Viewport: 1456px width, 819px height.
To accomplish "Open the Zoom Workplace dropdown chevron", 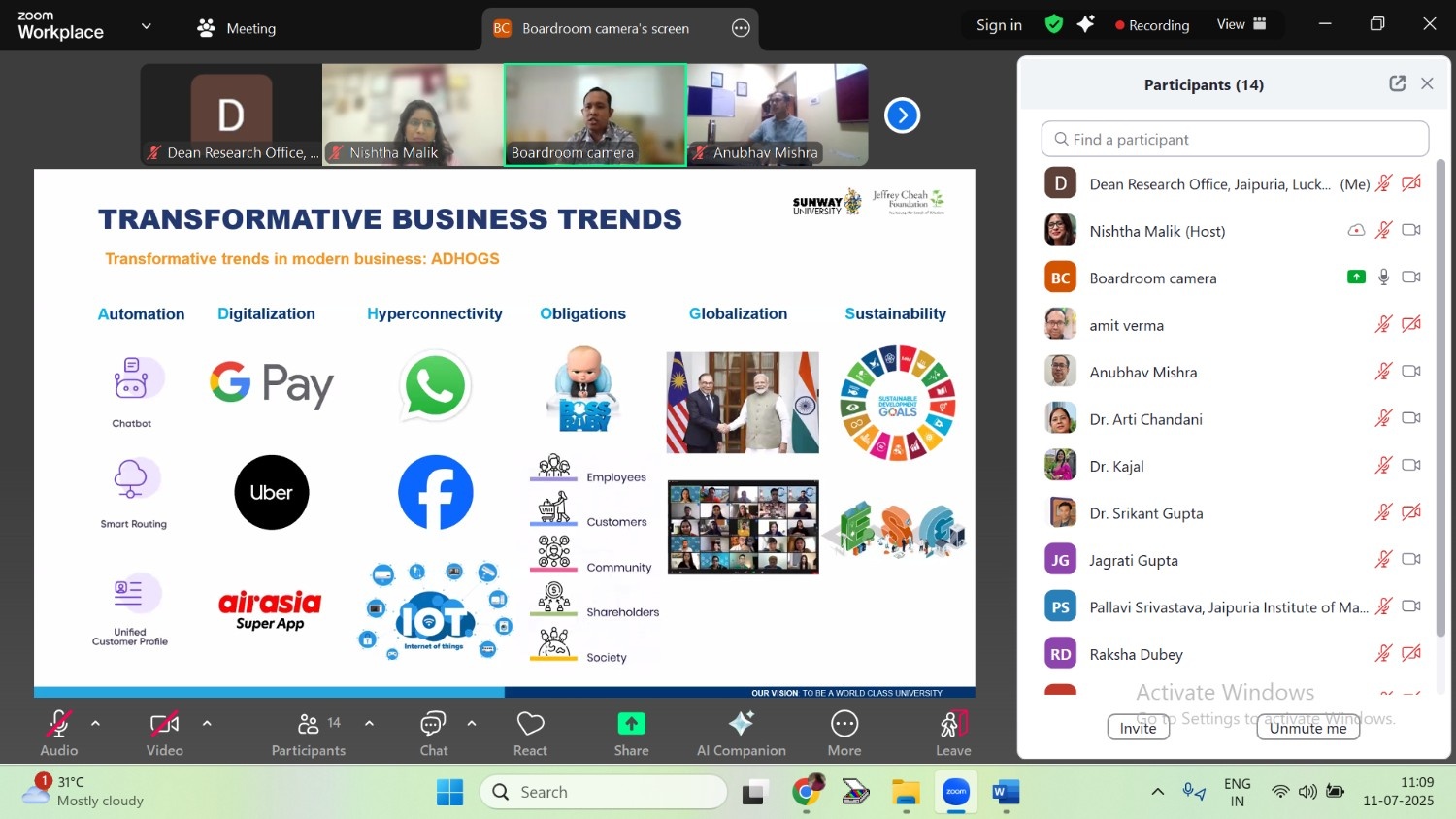I will tap(147, 26).
